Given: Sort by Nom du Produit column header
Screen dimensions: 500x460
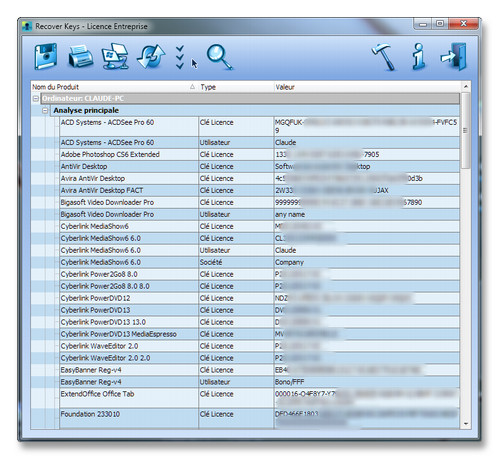Looking at the screenshot, I should pyautogui.click(x=114, y=87).
